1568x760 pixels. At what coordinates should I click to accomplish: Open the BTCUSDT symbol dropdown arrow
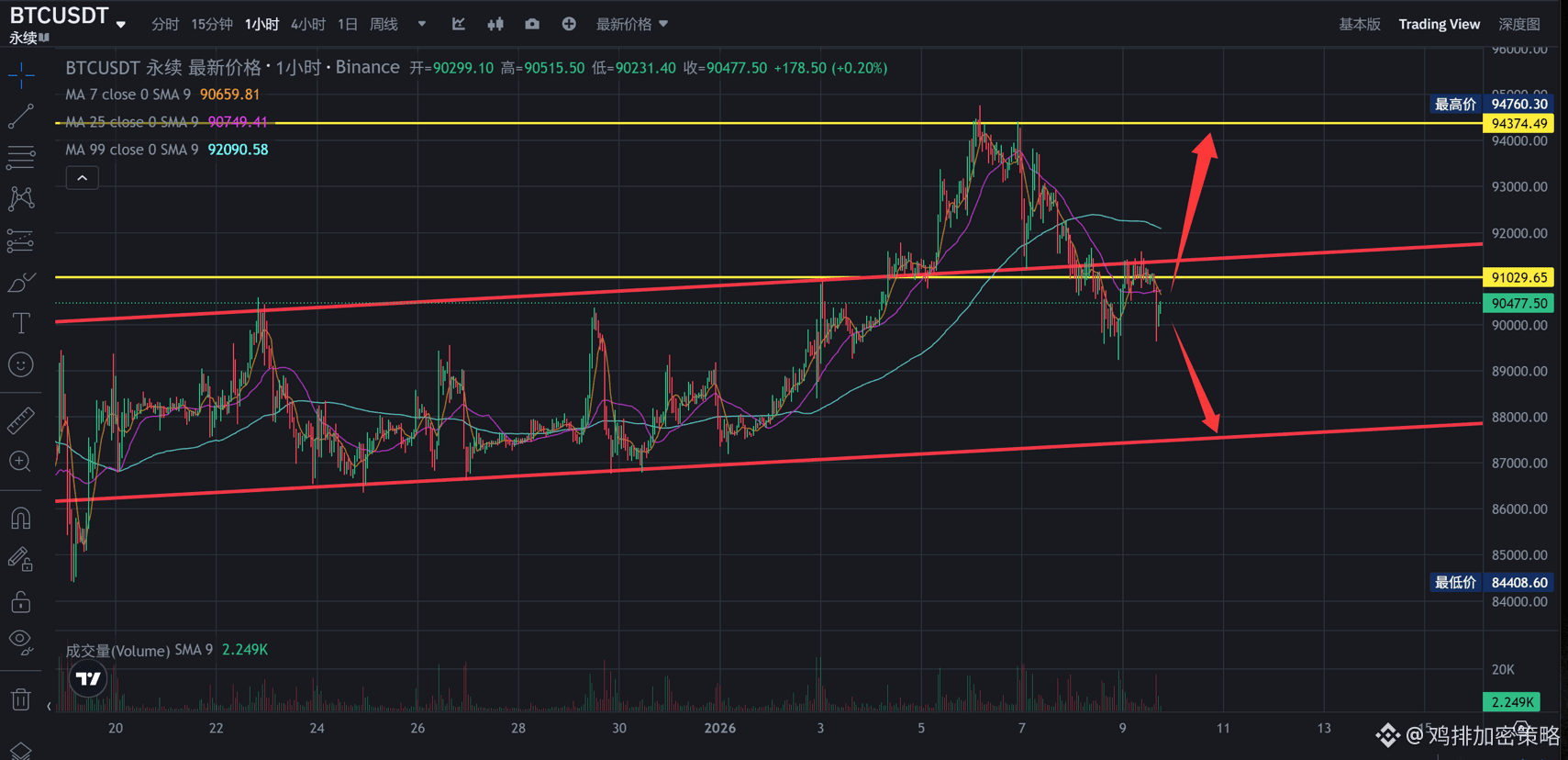[x=121, y=25]
